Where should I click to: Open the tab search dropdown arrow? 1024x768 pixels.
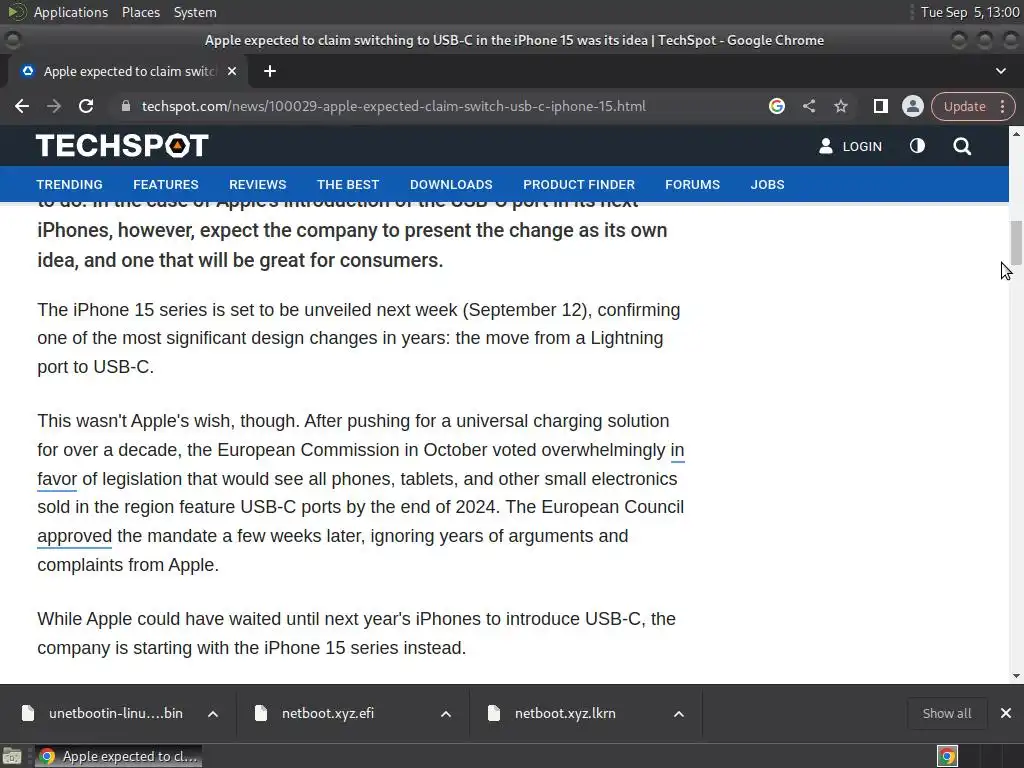click(x=1000, y=71)
